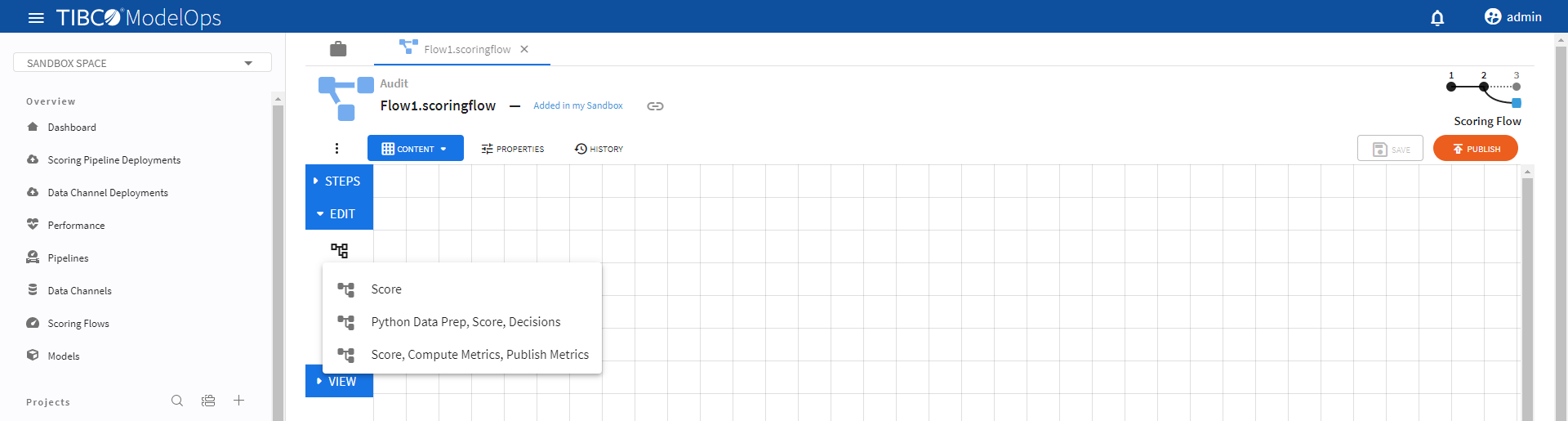1568x421 pixels.
Task: Click the SAVE button
Action: coord(1390,149)
